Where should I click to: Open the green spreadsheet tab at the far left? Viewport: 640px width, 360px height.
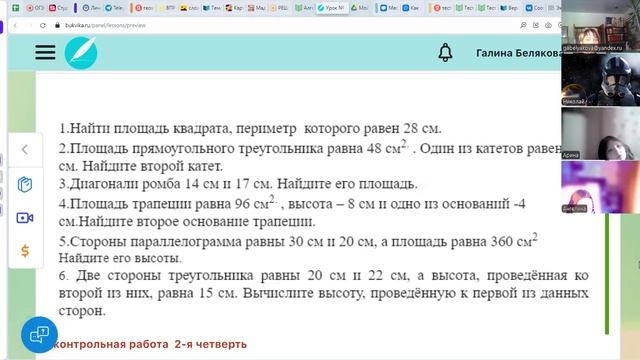[x=16, y=8]
